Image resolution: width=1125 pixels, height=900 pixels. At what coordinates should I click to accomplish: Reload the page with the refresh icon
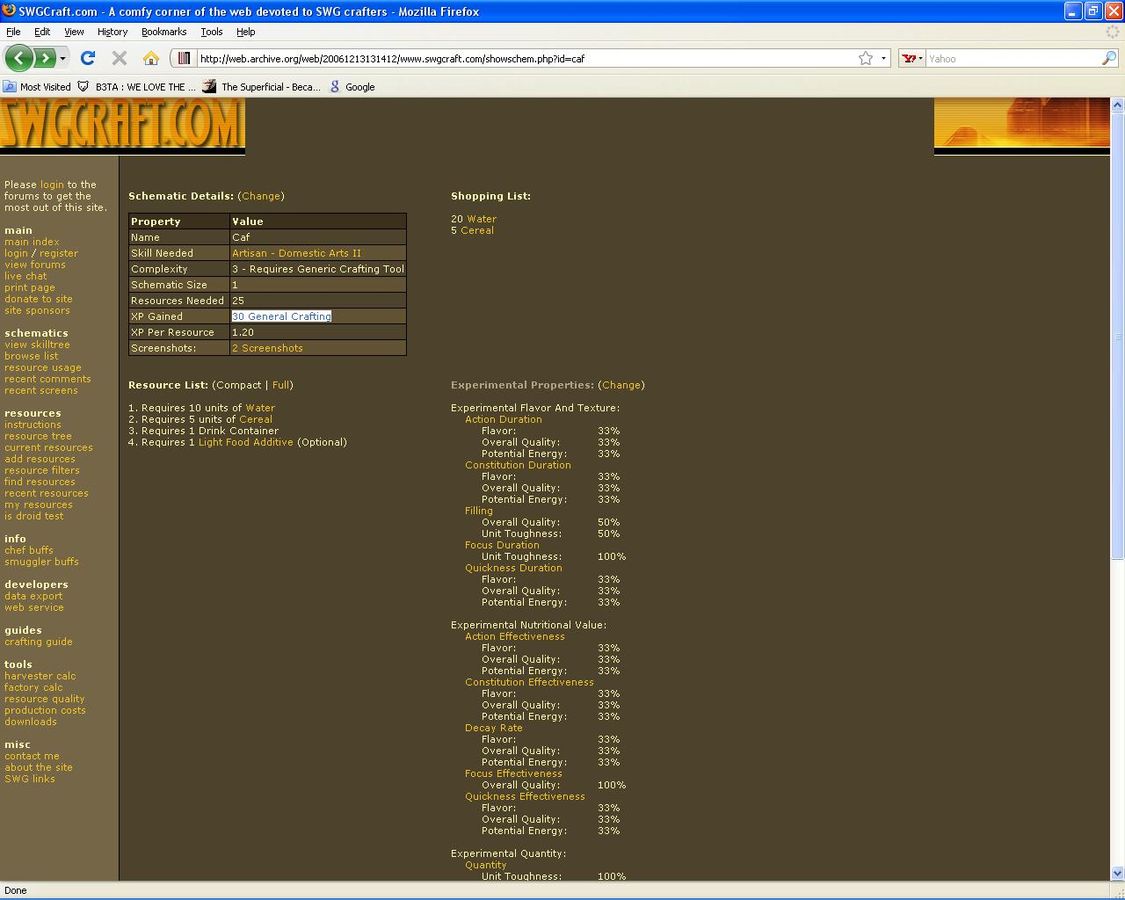click(88, 58)
